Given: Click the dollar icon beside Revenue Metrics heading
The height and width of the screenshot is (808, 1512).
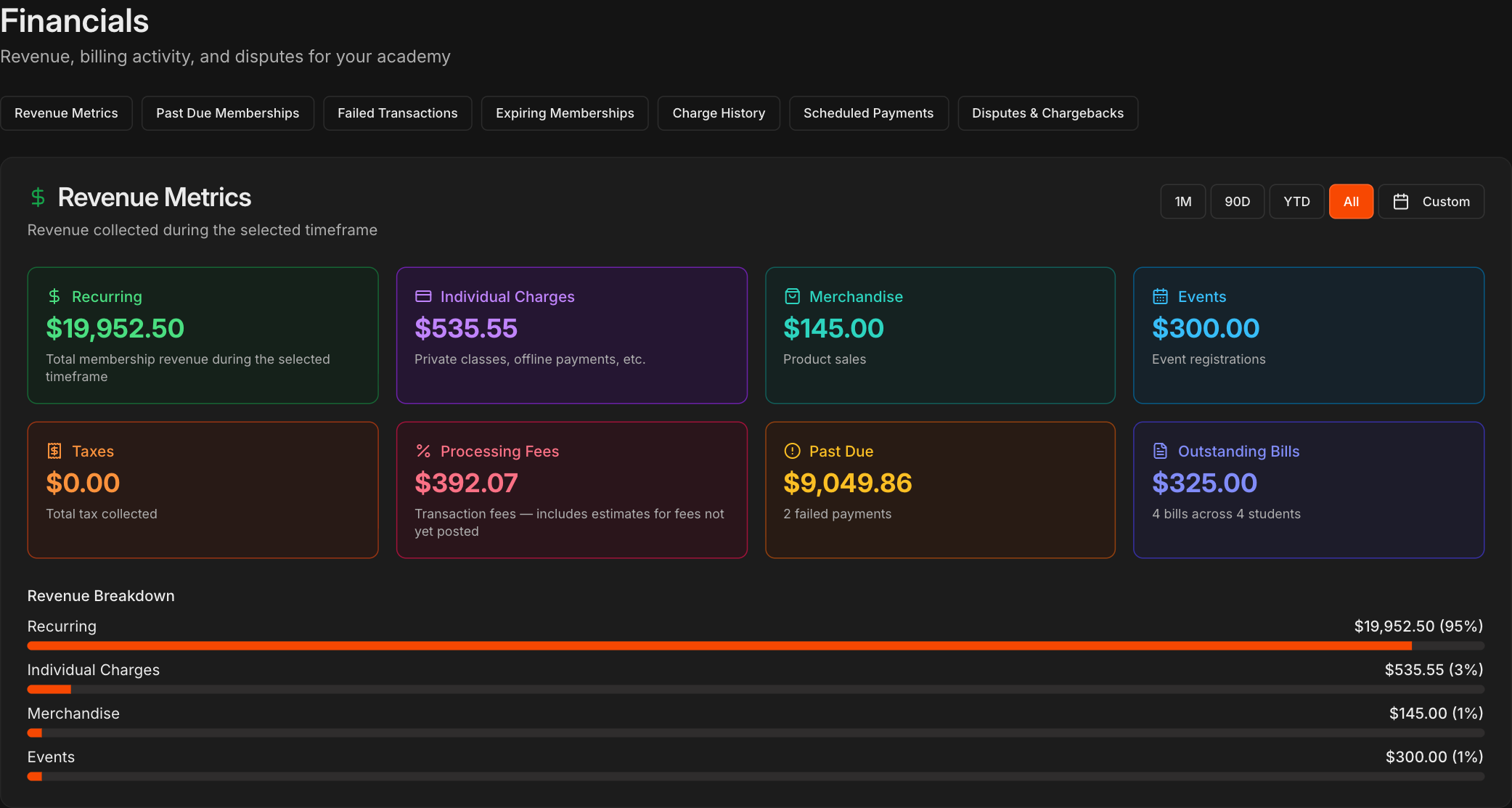Looking at the screenshot, I should click(38, 197).
